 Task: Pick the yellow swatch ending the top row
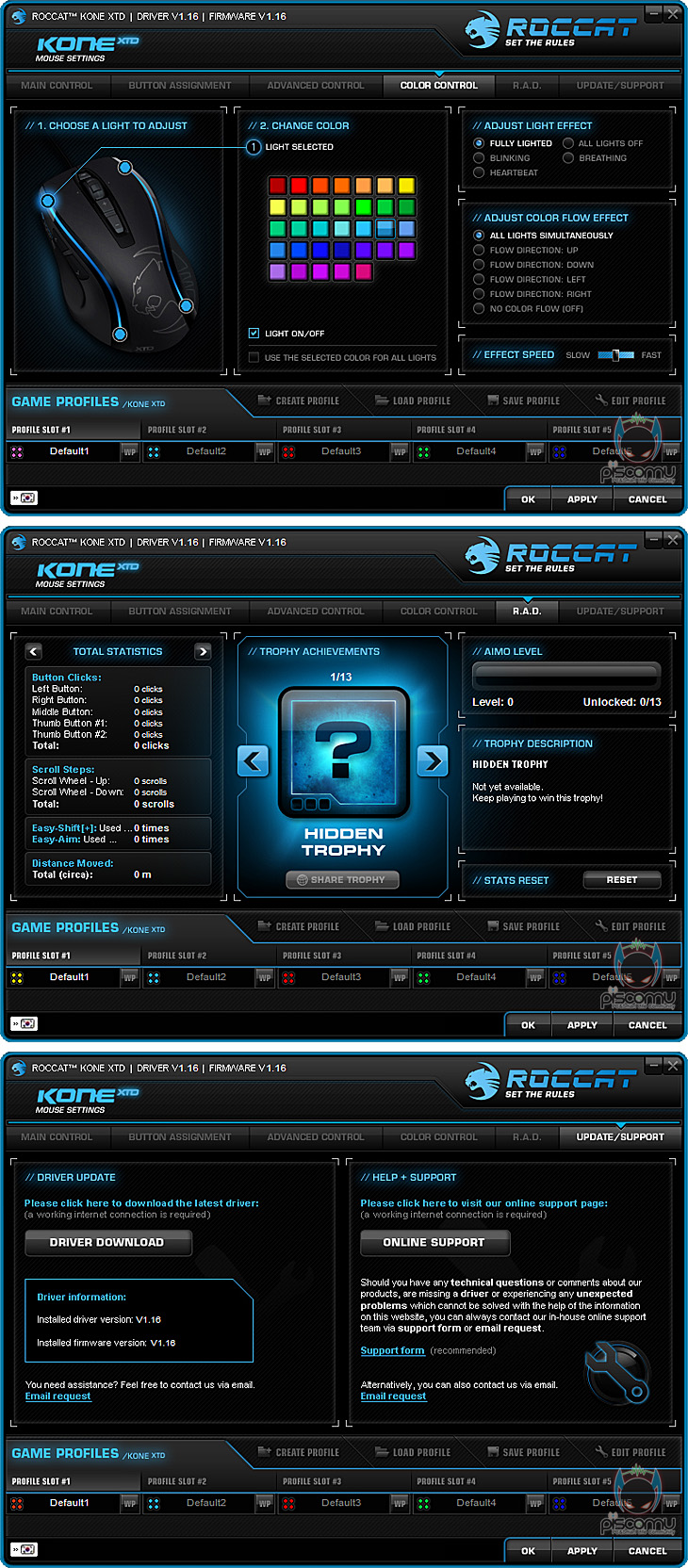[x=406, y=186]
